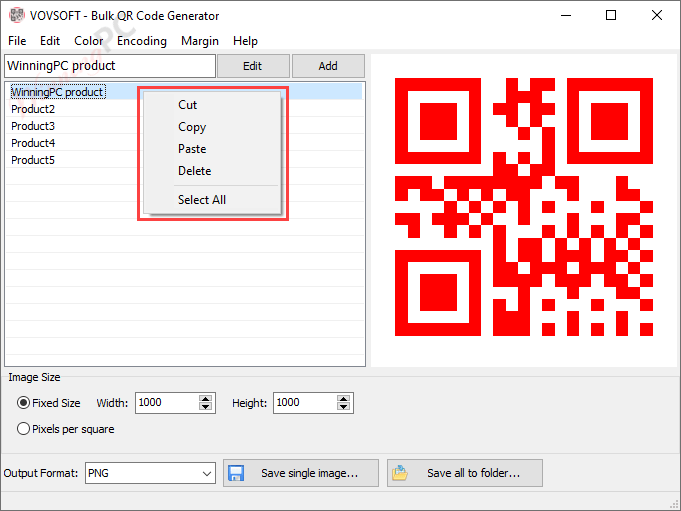Choose Copy from the context menu
This screenshot has height=511, width=681.
[213, 127]
